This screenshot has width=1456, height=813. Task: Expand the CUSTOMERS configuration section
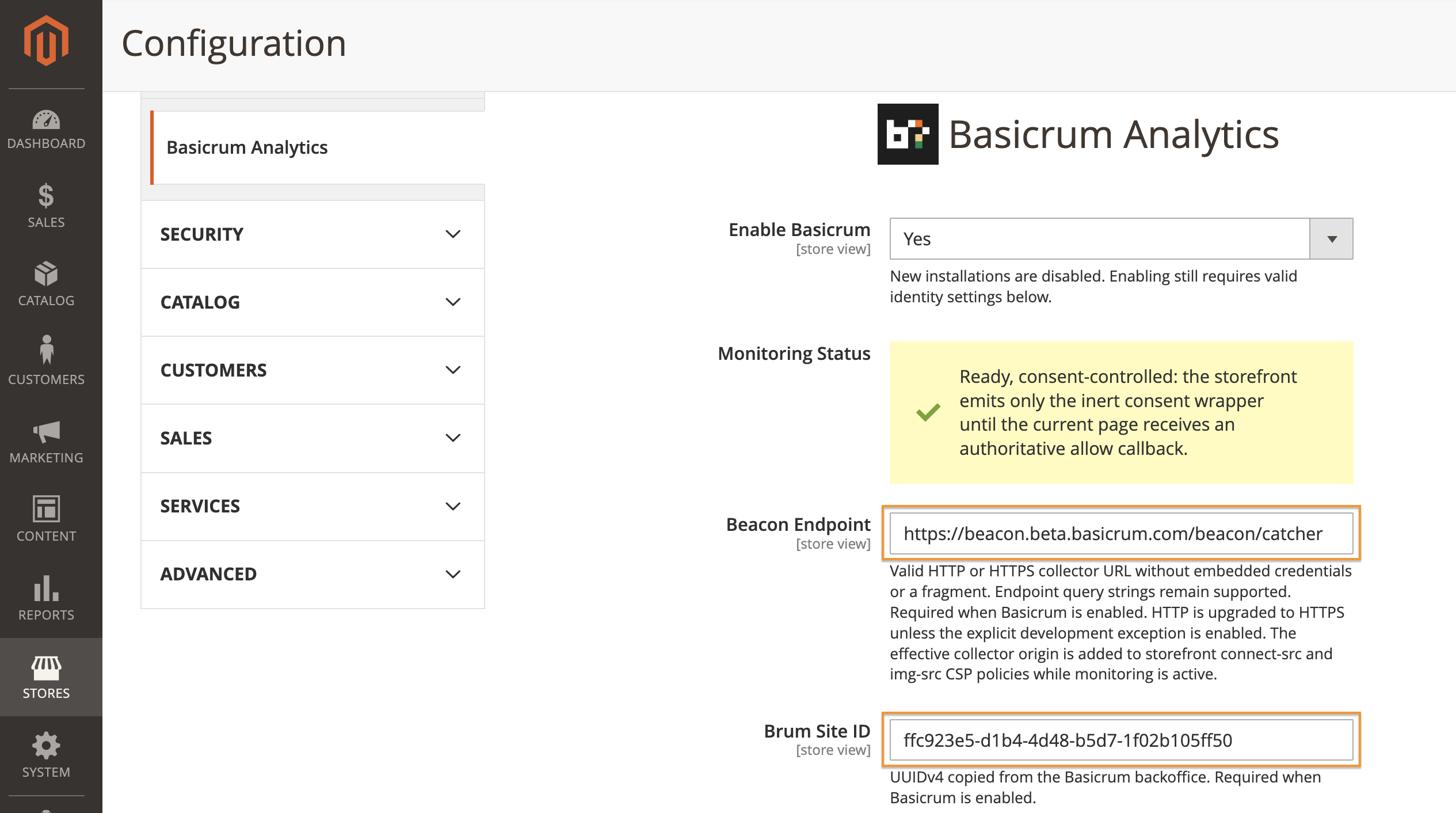(x=312, y=370)
